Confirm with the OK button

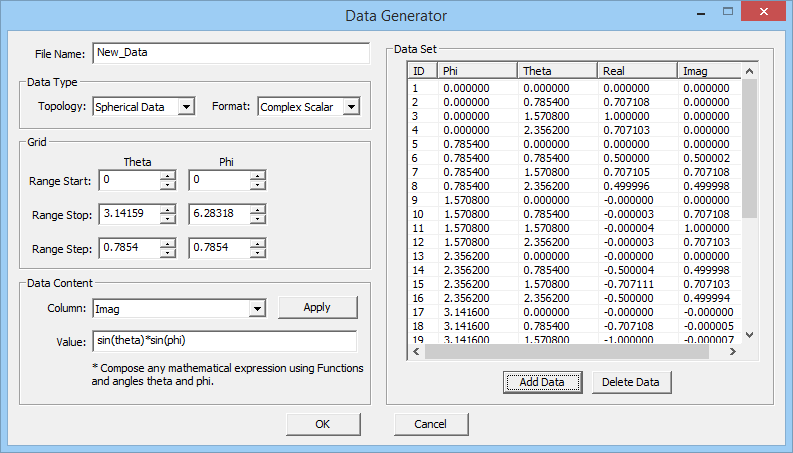click(323, 424)
